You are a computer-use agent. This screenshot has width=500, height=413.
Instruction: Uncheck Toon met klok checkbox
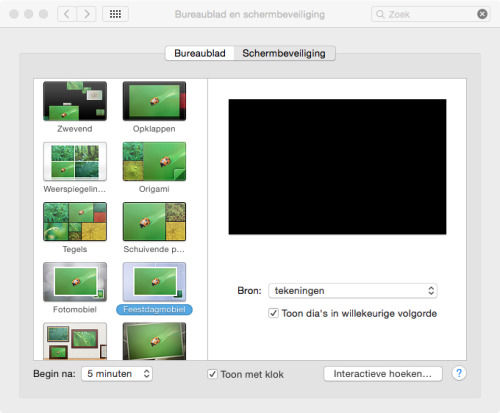point(212,374)
